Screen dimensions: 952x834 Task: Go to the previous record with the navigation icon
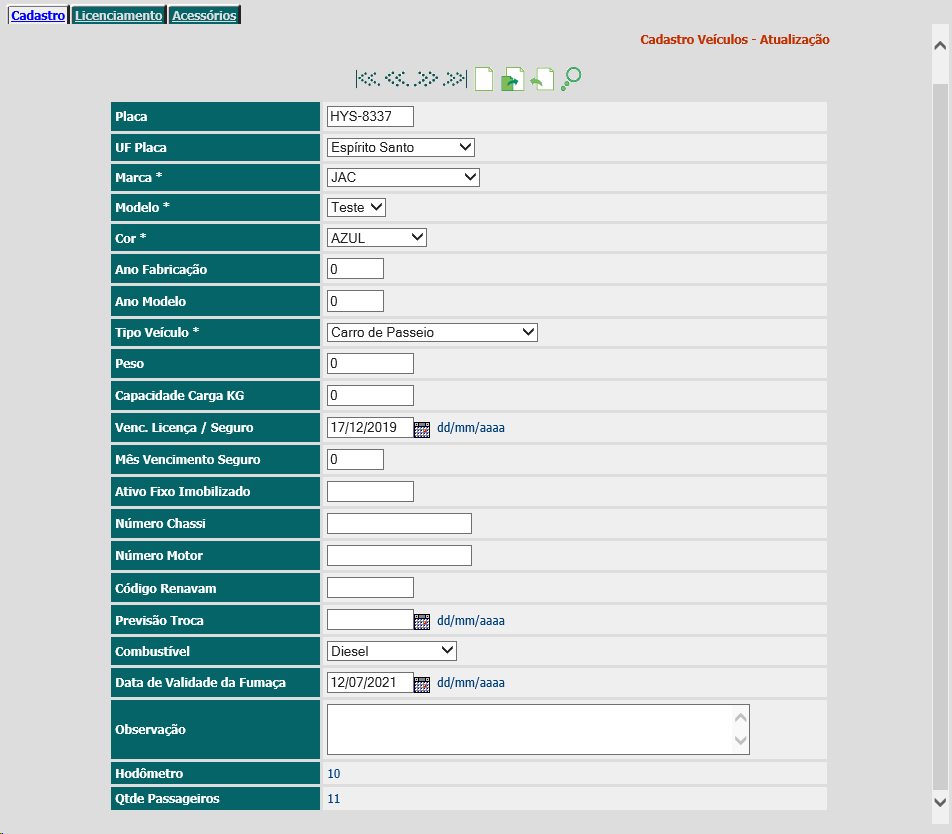point(398,79)
